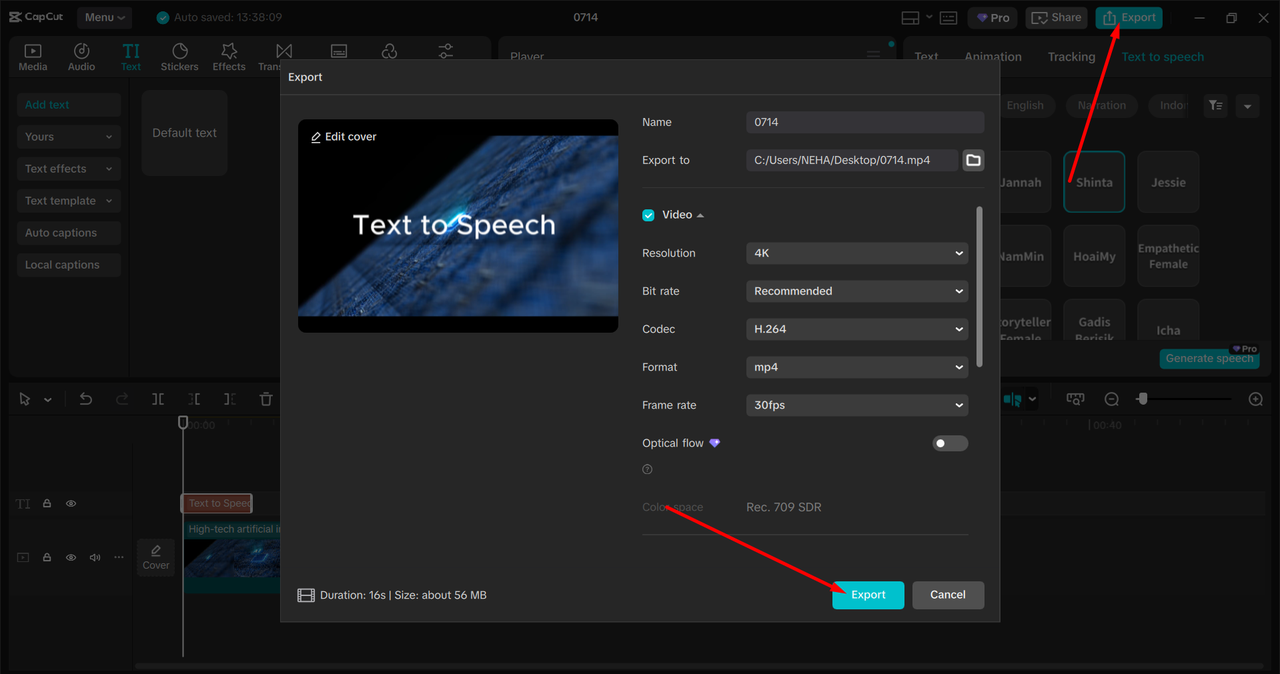Click the Name input field containing 0714
This screenshot has width=1280, height=674.
click(x=865, y=122)
